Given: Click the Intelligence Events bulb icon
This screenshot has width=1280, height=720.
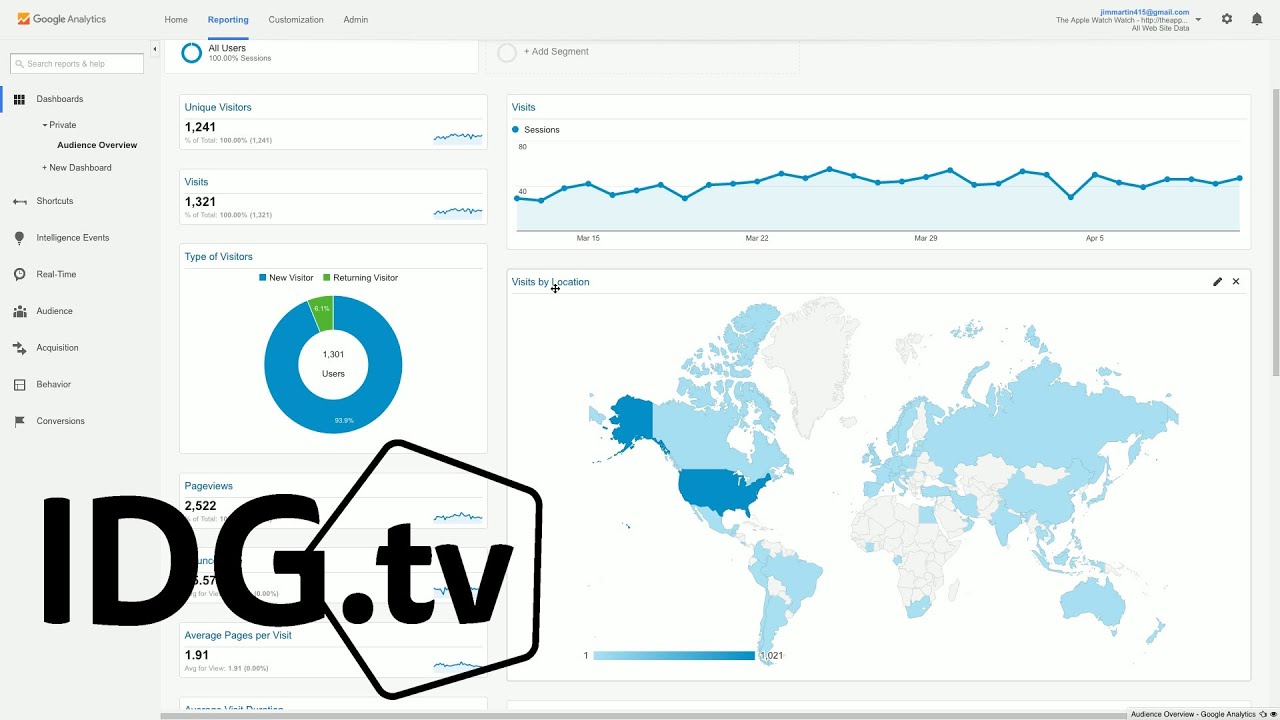Looking at the screenshot, I should (19, 238).
